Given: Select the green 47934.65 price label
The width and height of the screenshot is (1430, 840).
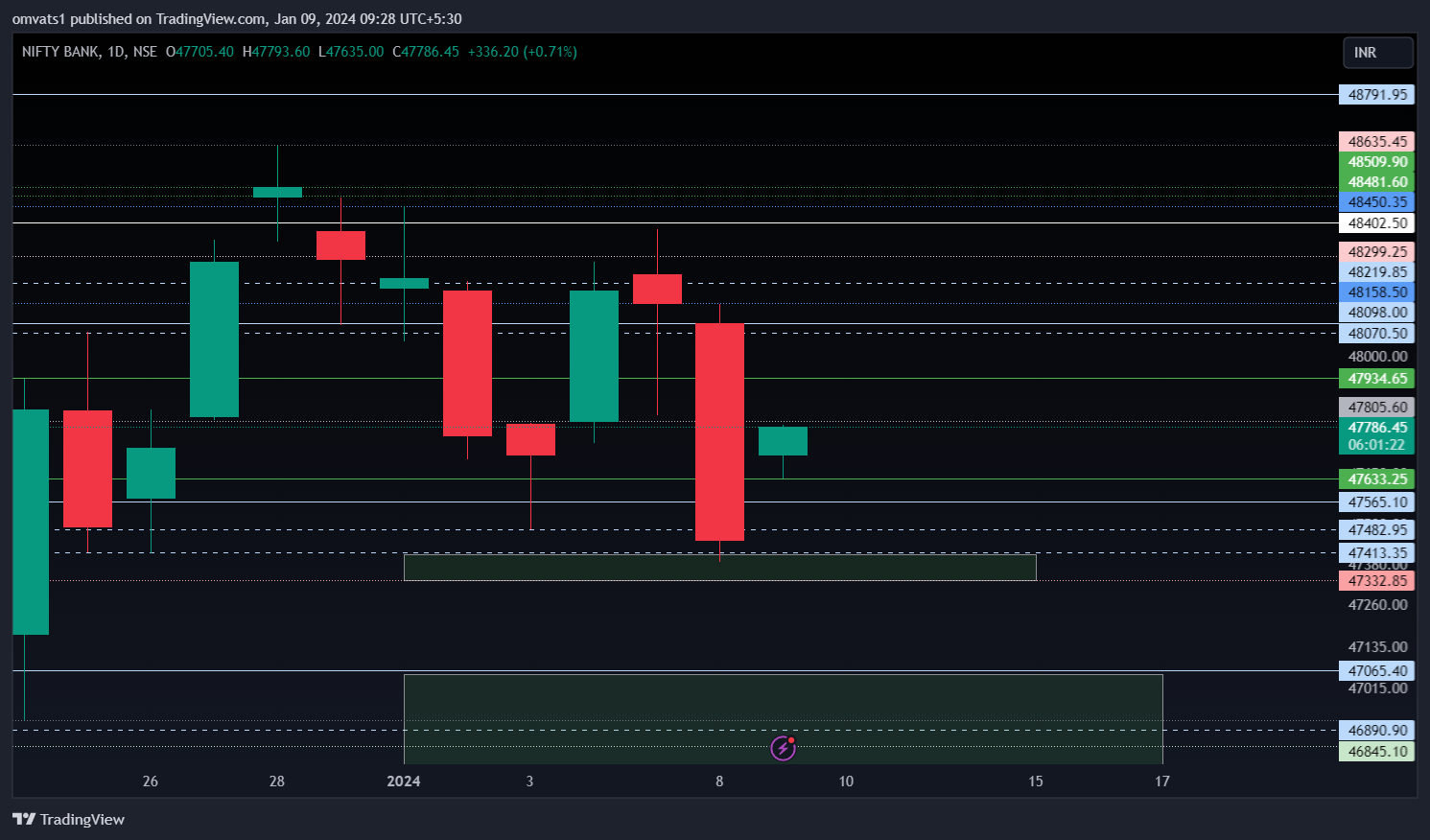Looking at the screenshot, I should (1377, 379).
